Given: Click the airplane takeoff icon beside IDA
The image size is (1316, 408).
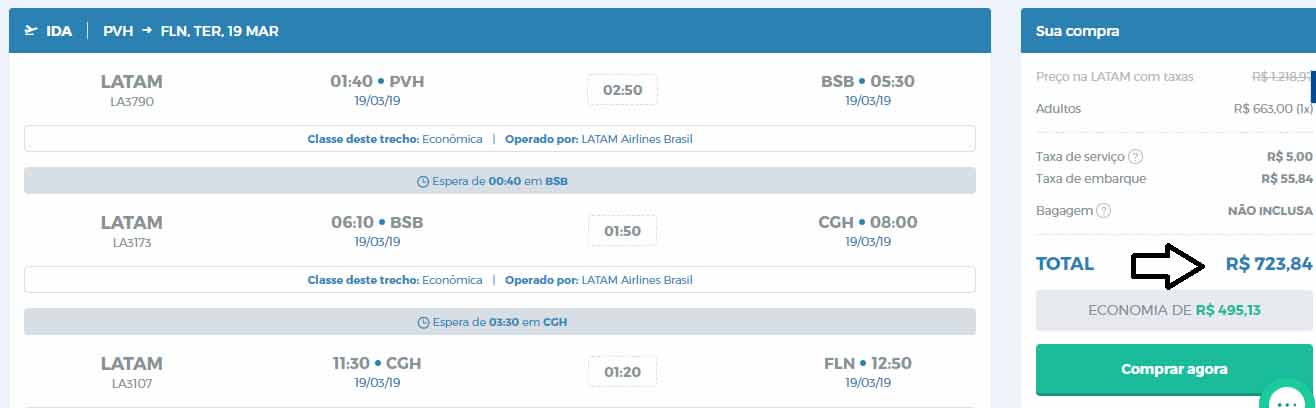Looking at the screenshot, I should tap(30, 31).
